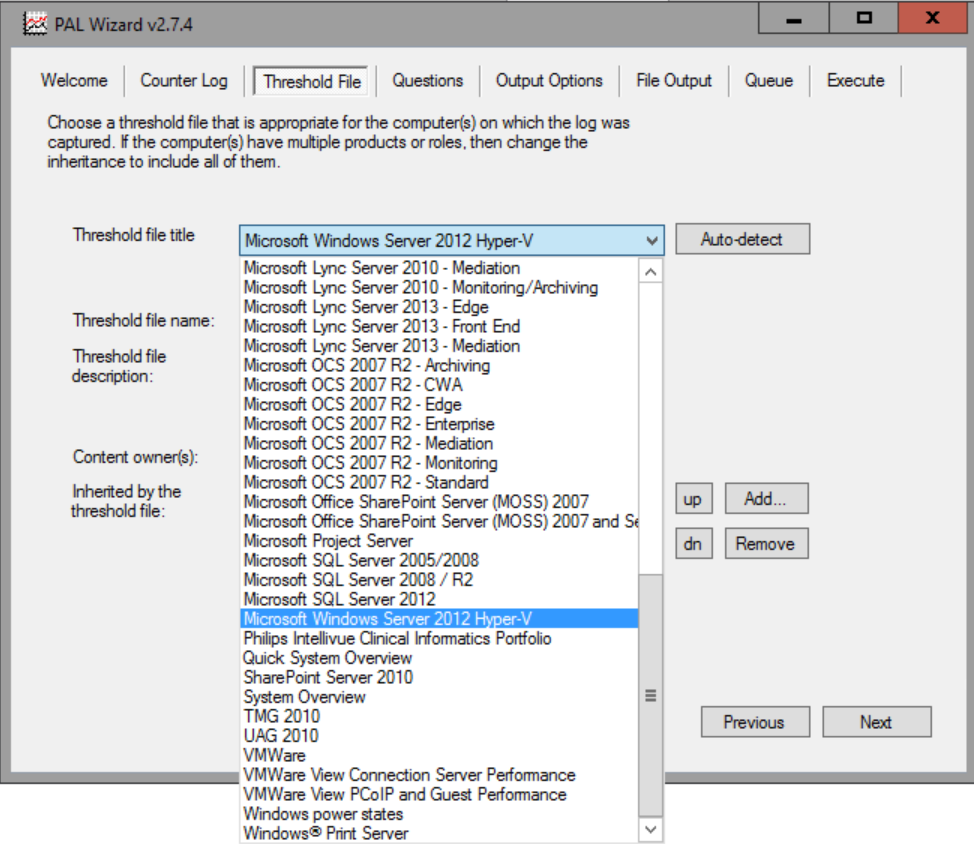Open the Output Options tab

tap(549, 81)
